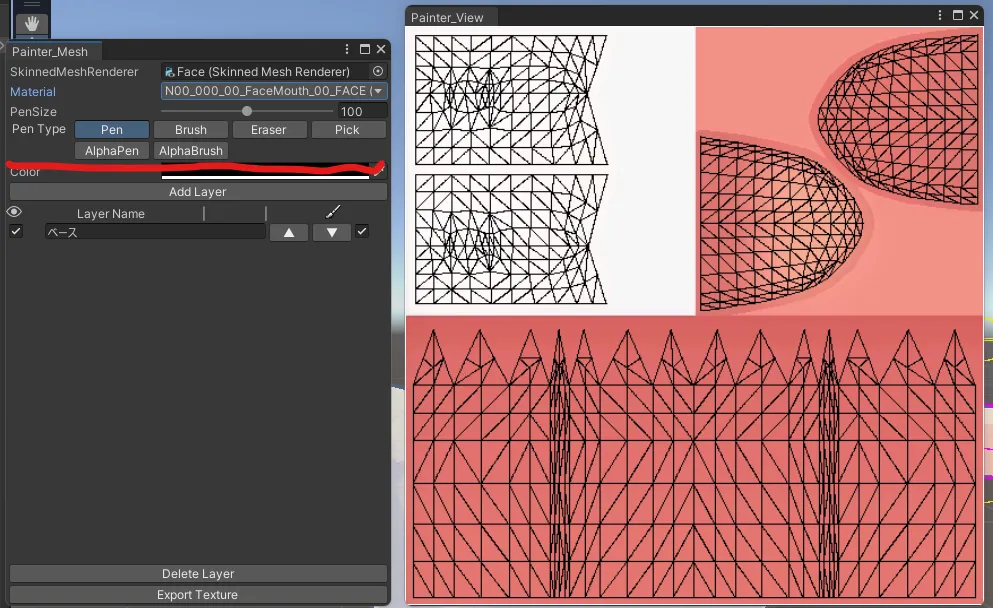Move ベース layer up with arrow

[289, 232]
